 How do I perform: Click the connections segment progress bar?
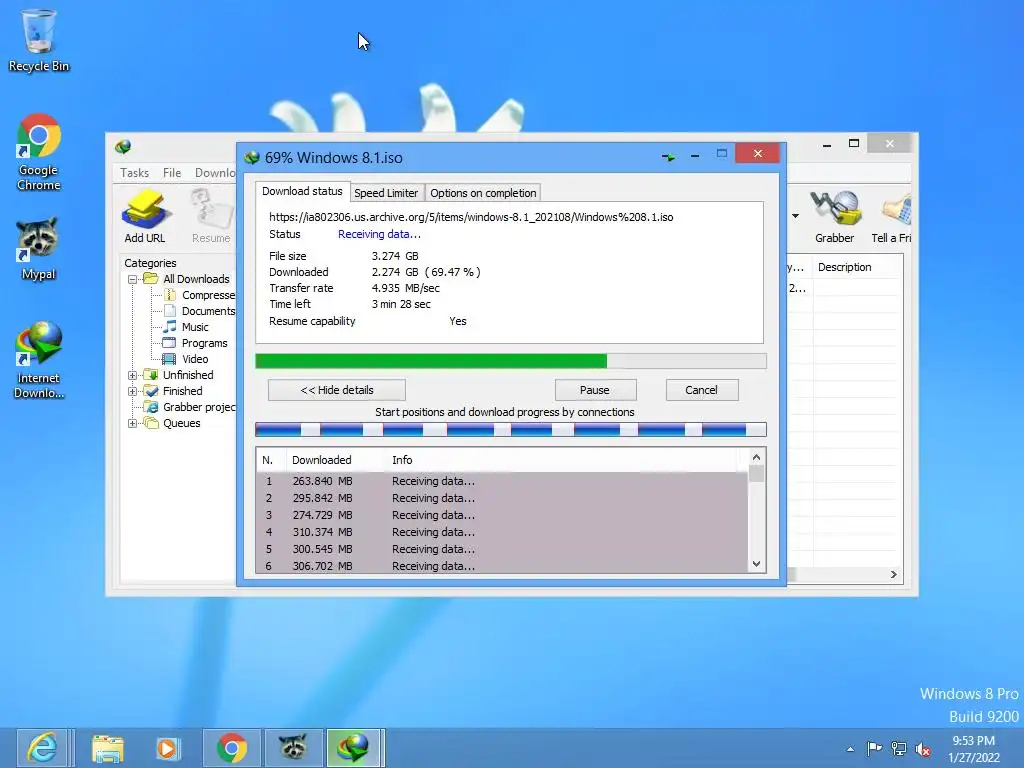(x=511, y=429)
